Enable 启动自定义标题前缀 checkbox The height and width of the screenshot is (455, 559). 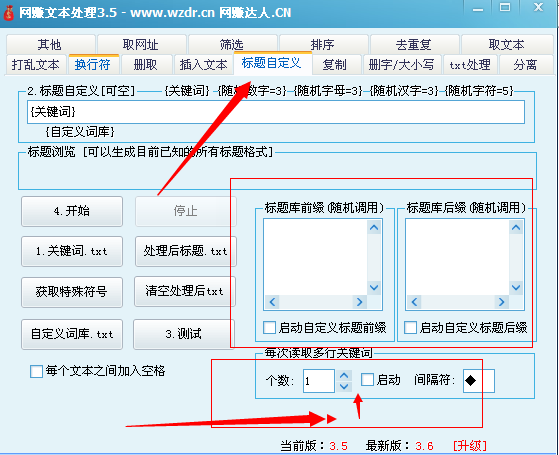[x=269, y=327]
